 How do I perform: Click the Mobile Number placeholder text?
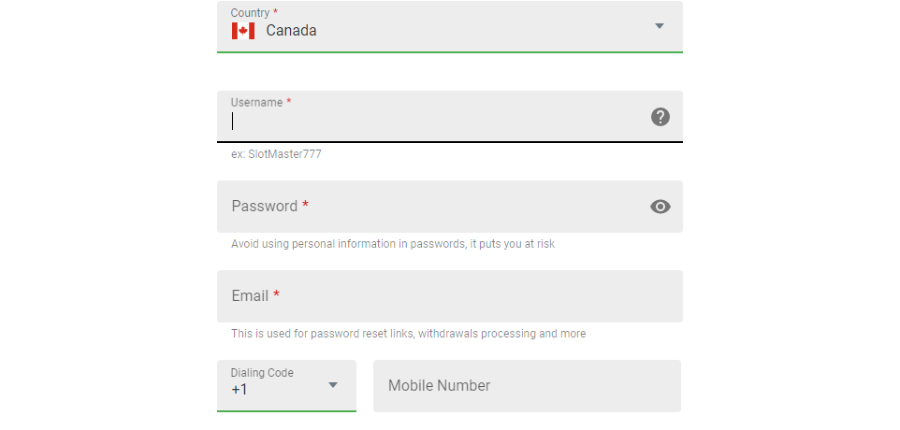point(439,386)
